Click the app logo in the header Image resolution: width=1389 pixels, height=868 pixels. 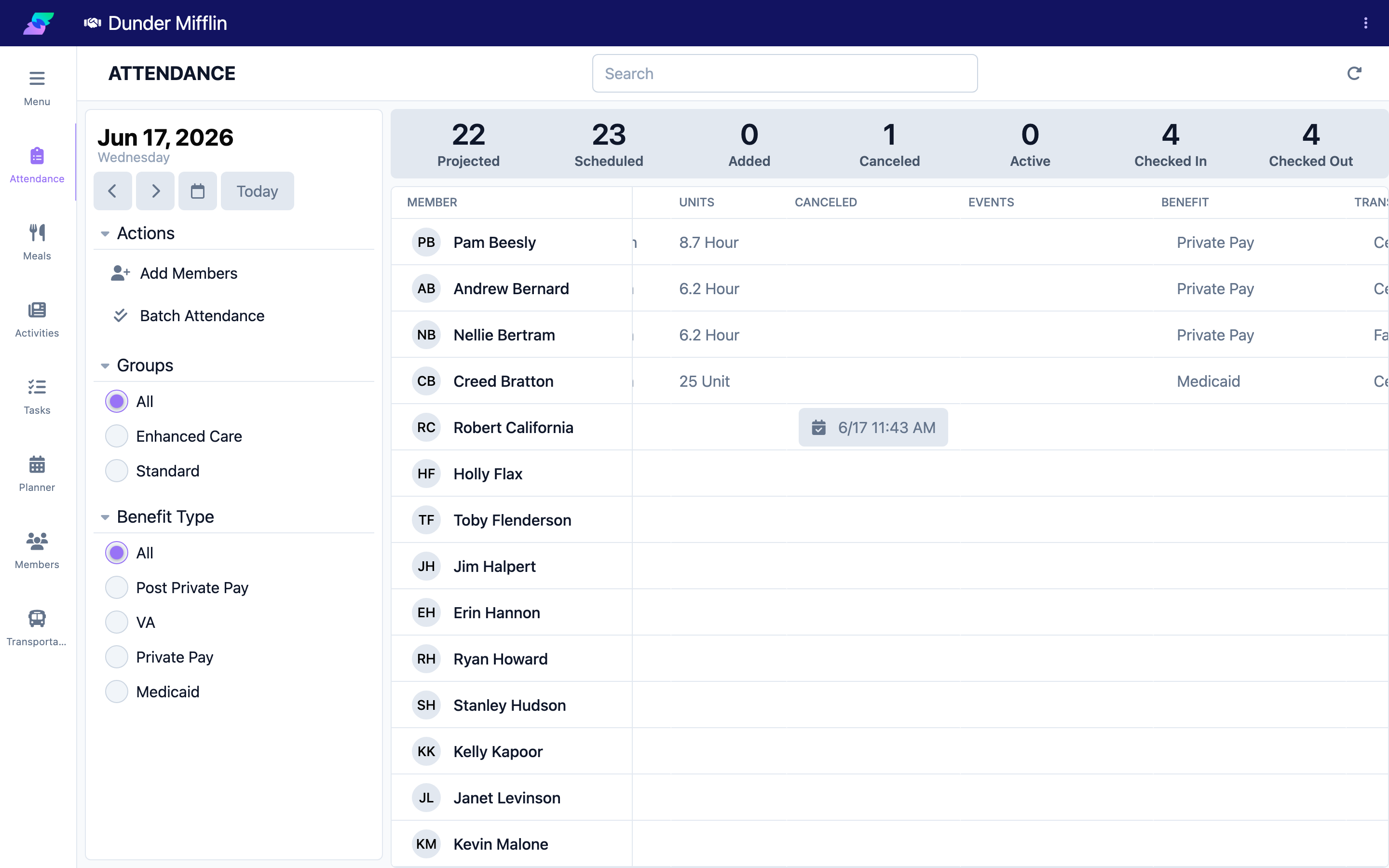click(x=39, y=24)
